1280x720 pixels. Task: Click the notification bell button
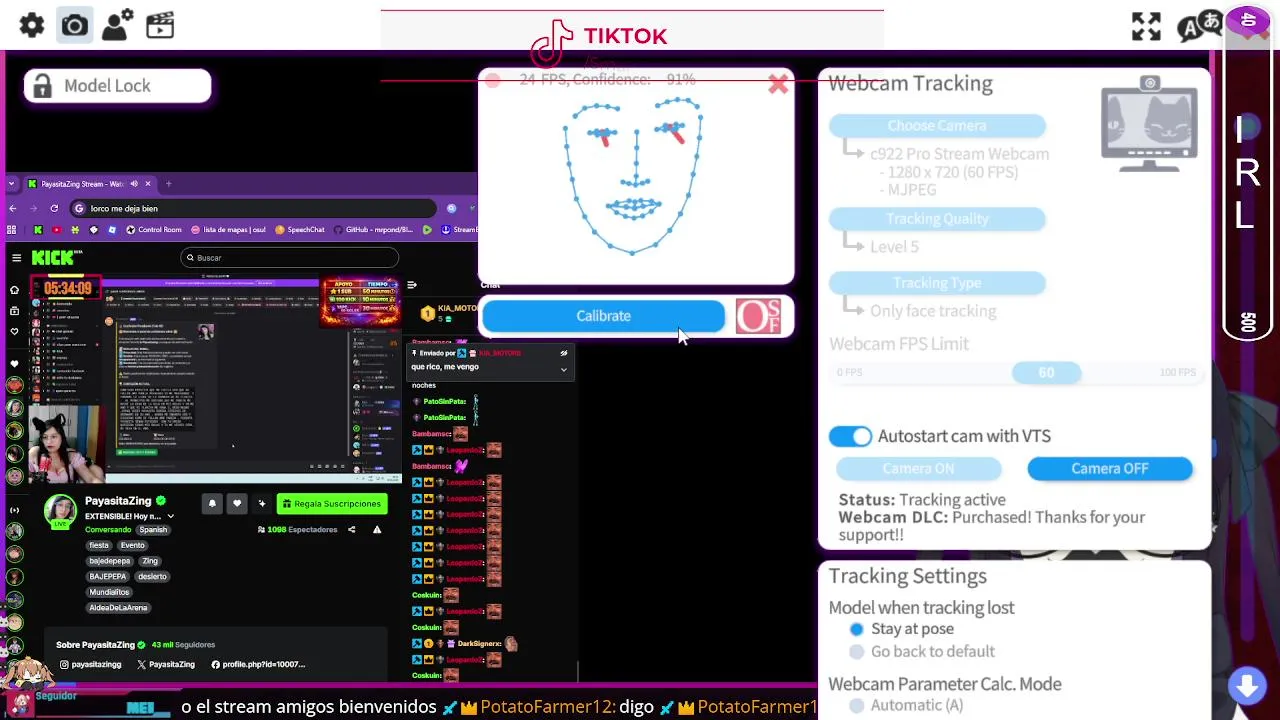click(x=212, y=504)
